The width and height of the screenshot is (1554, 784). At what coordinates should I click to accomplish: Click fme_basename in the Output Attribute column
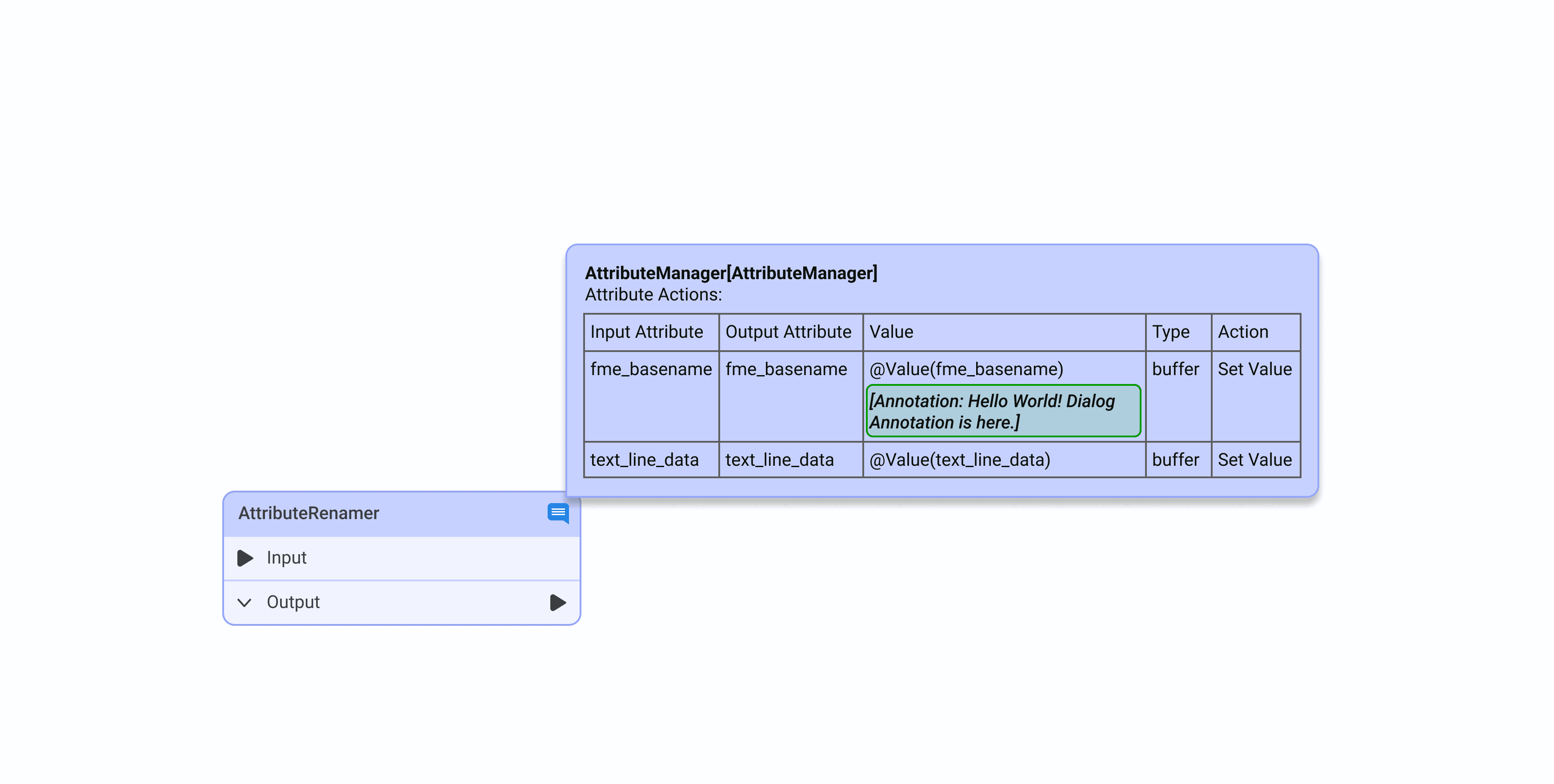[786, 369]
